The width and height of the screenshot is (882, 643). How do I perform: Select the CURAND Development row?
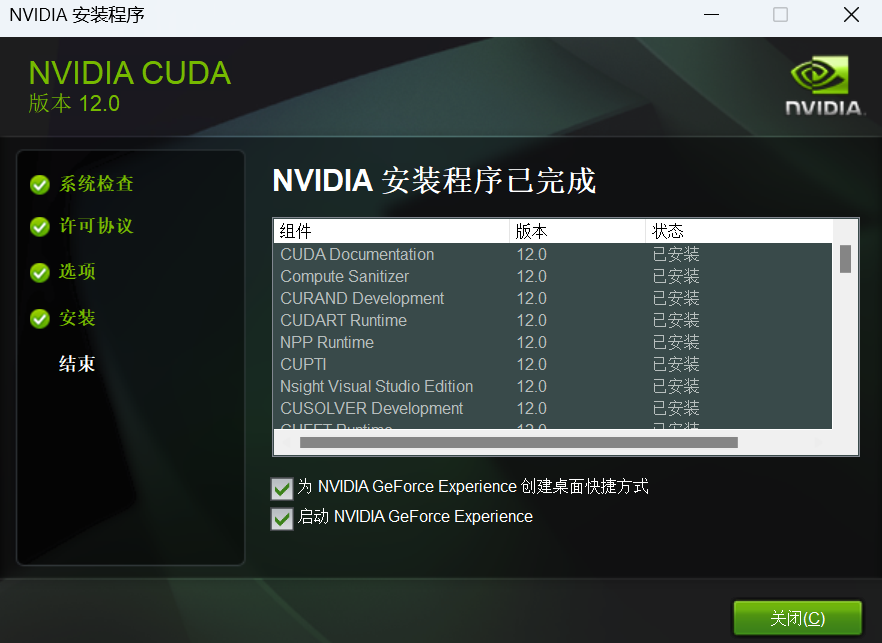(553, 298)
